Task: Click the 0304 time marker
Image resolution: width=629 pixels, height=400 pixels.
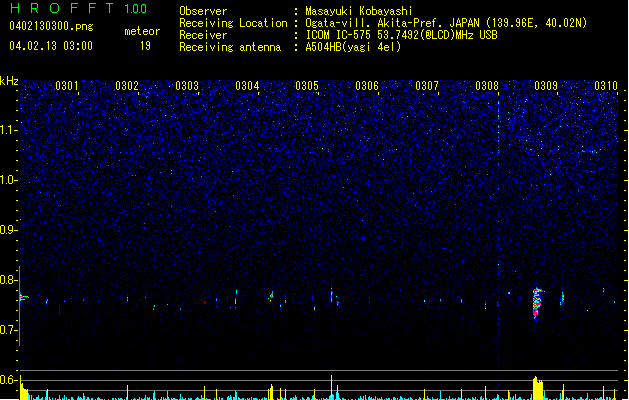Action: [247, 85]
